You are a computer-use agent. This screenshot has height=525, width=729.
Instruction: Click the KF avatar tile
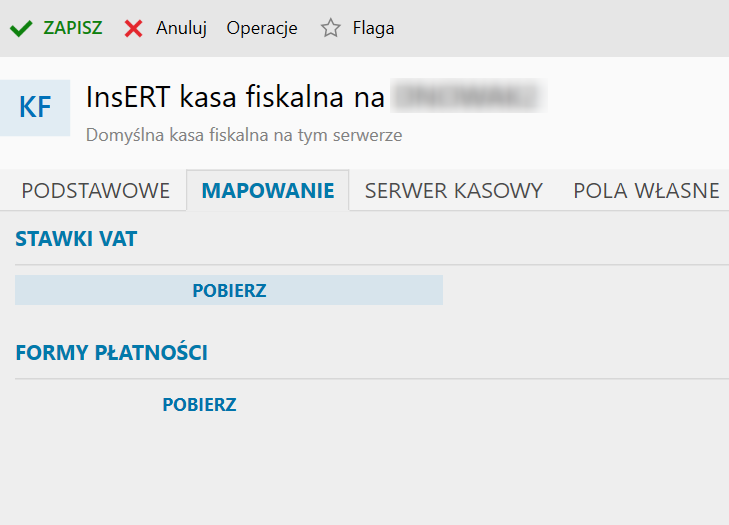pyautogui.click(x=35, y=107)
